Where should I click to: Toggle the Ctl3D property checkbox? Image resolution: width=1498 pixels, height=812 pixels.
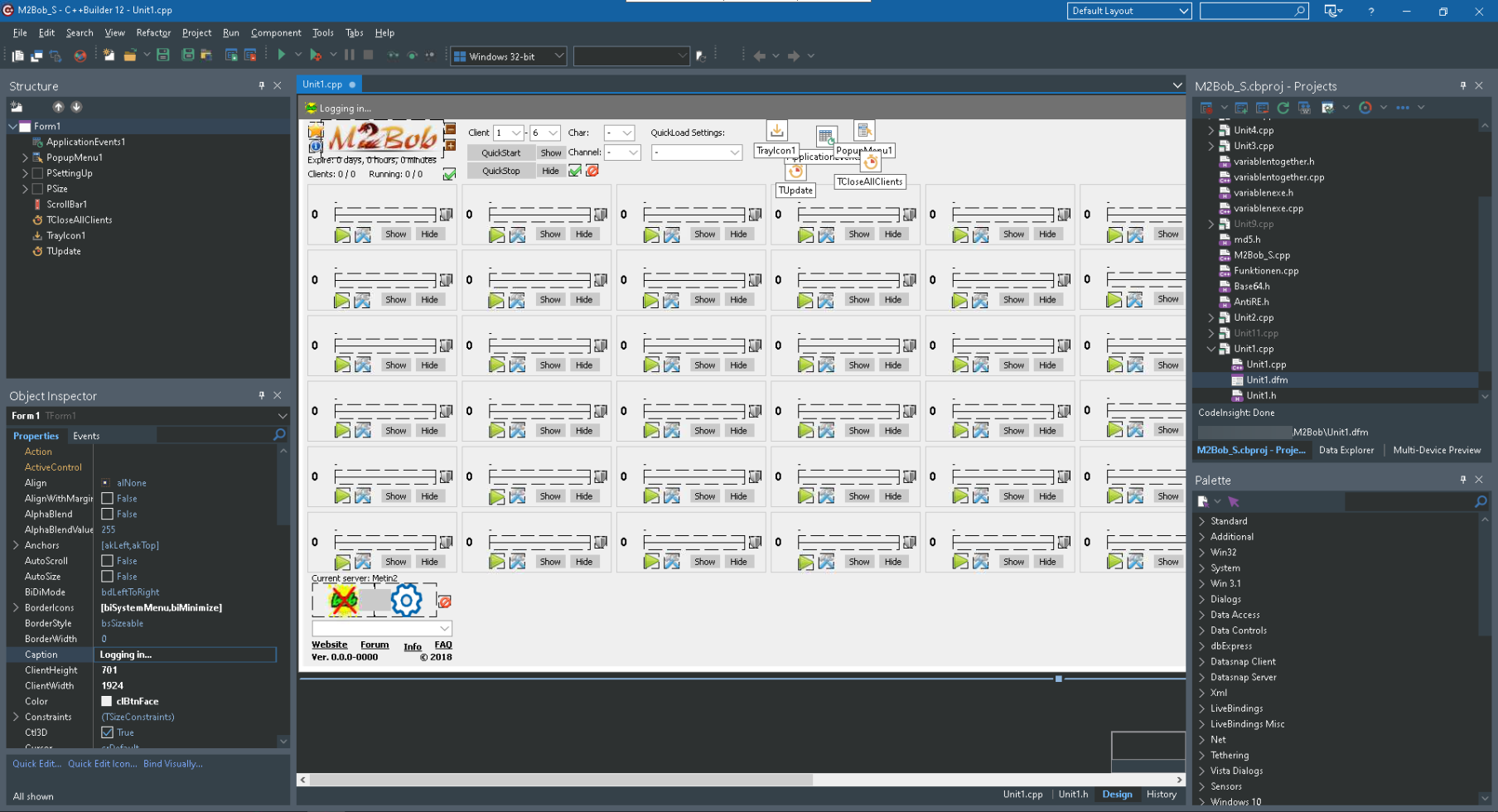click(107, 732)
